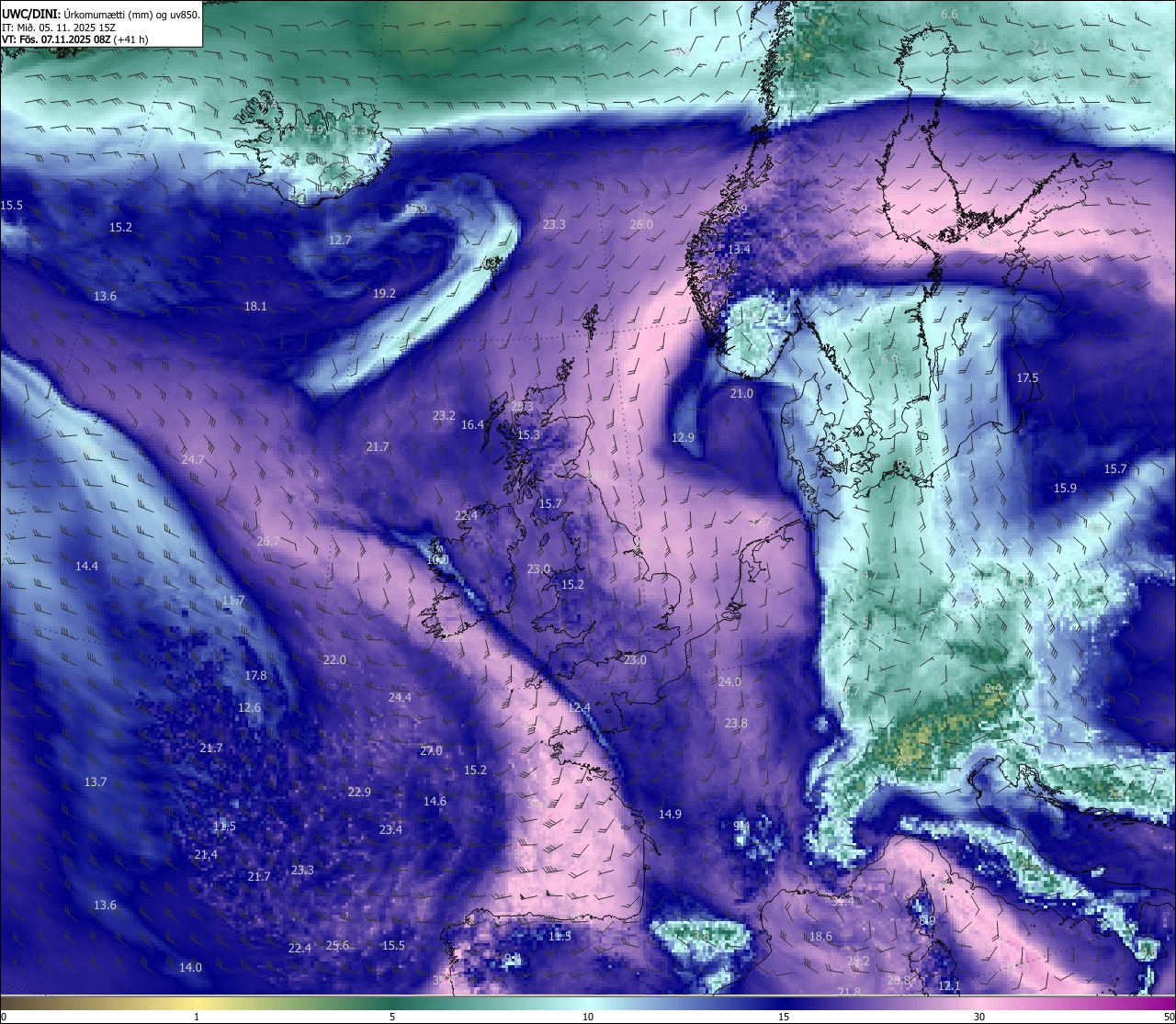Image resolution: width=1176 pixels, height=1024 pixels.
Task: Click the map value 12.6
Action: [249, 707]
